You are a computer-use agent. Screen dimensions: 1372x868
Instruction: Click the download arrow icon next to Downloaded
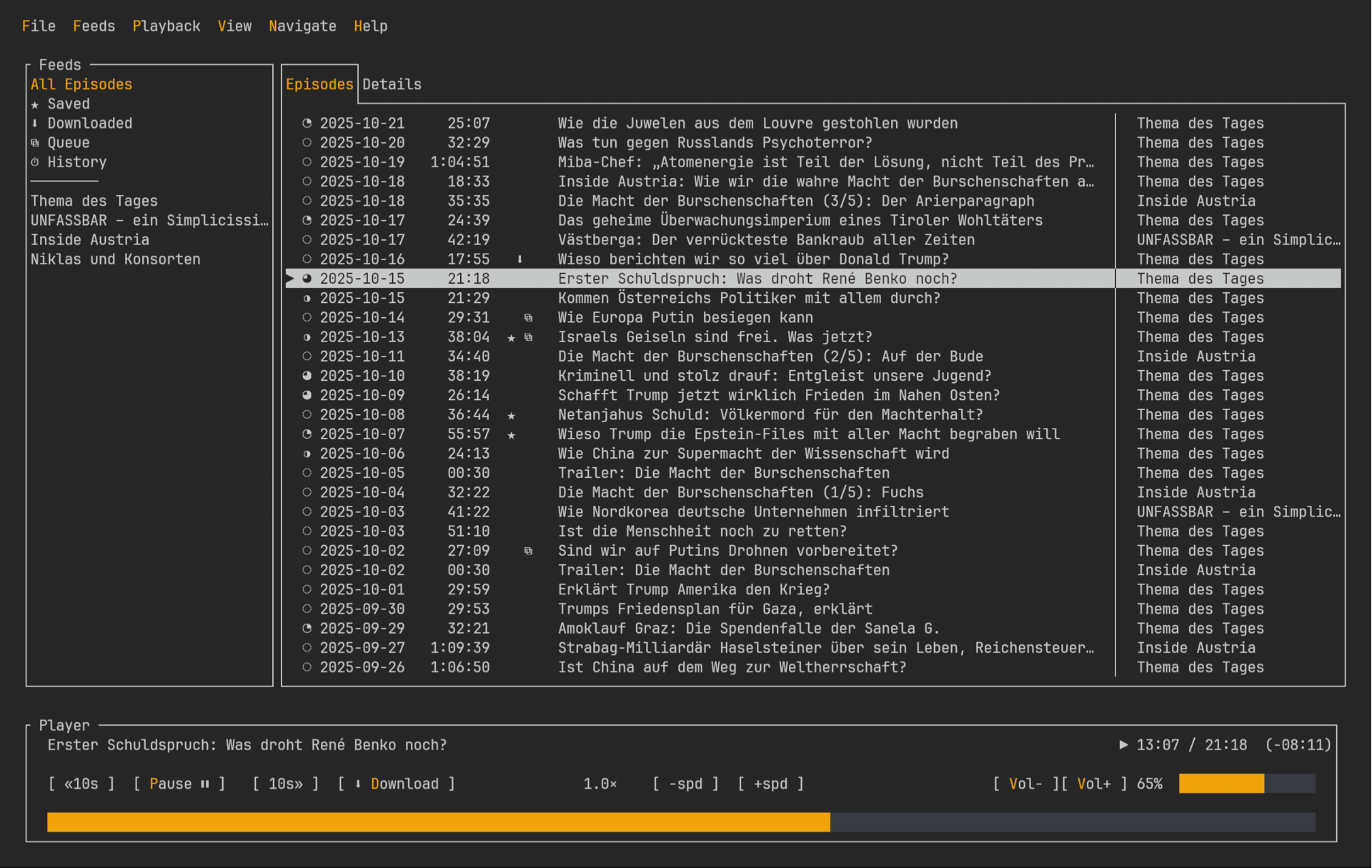click(35, 123)
